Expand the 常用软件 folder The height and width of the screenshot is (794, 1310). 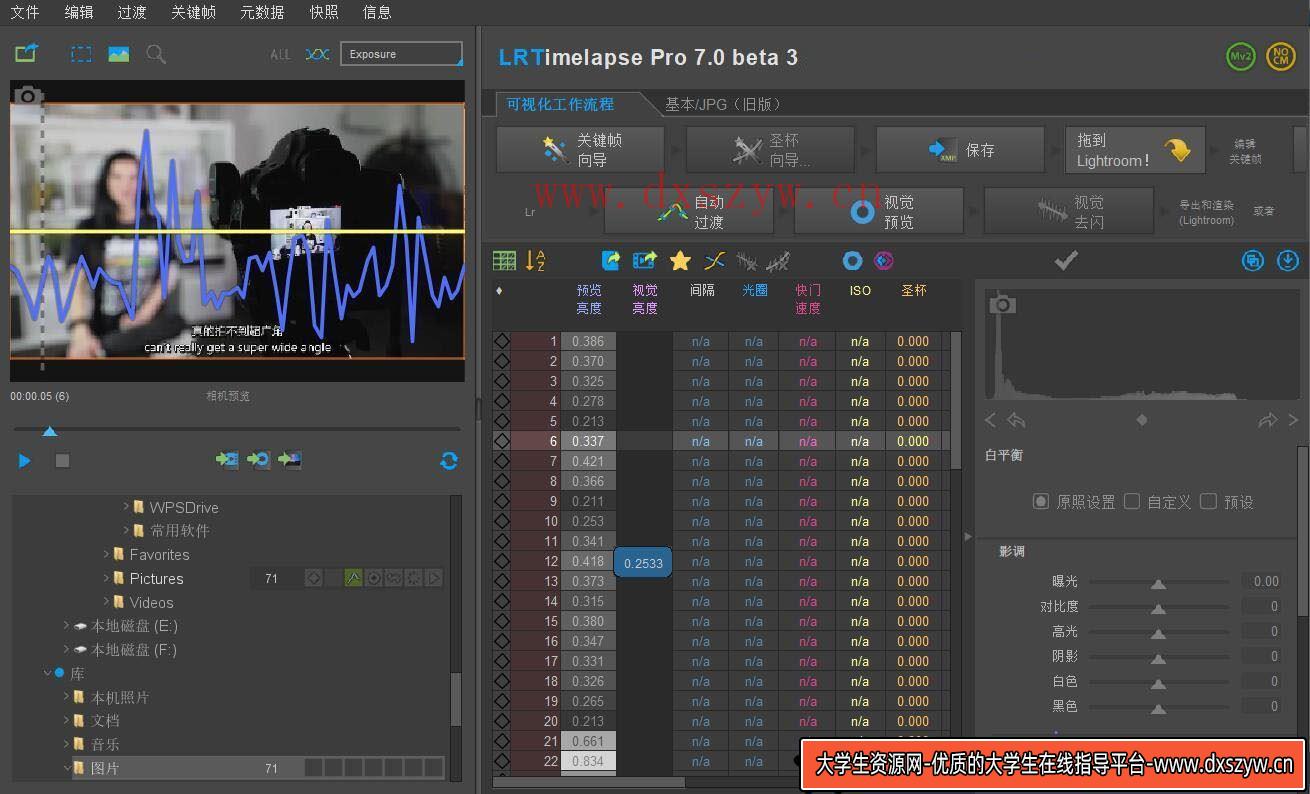[126, 530]
